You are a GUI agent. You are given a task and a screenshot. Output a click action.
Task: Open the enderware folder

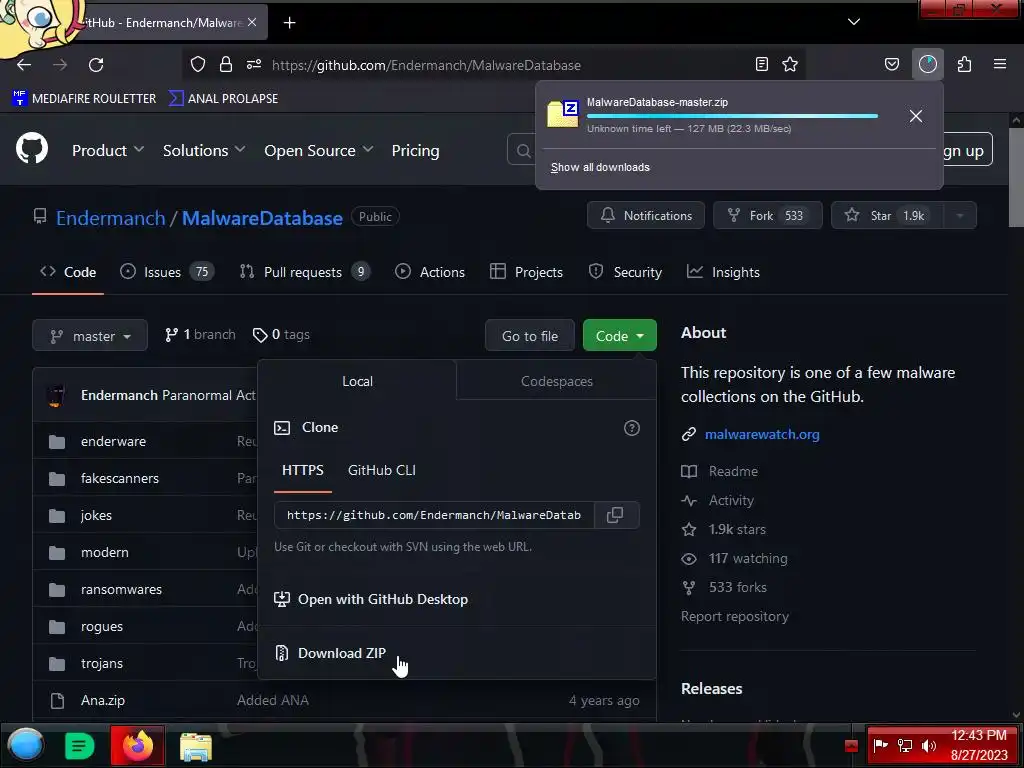coord(113,441)
